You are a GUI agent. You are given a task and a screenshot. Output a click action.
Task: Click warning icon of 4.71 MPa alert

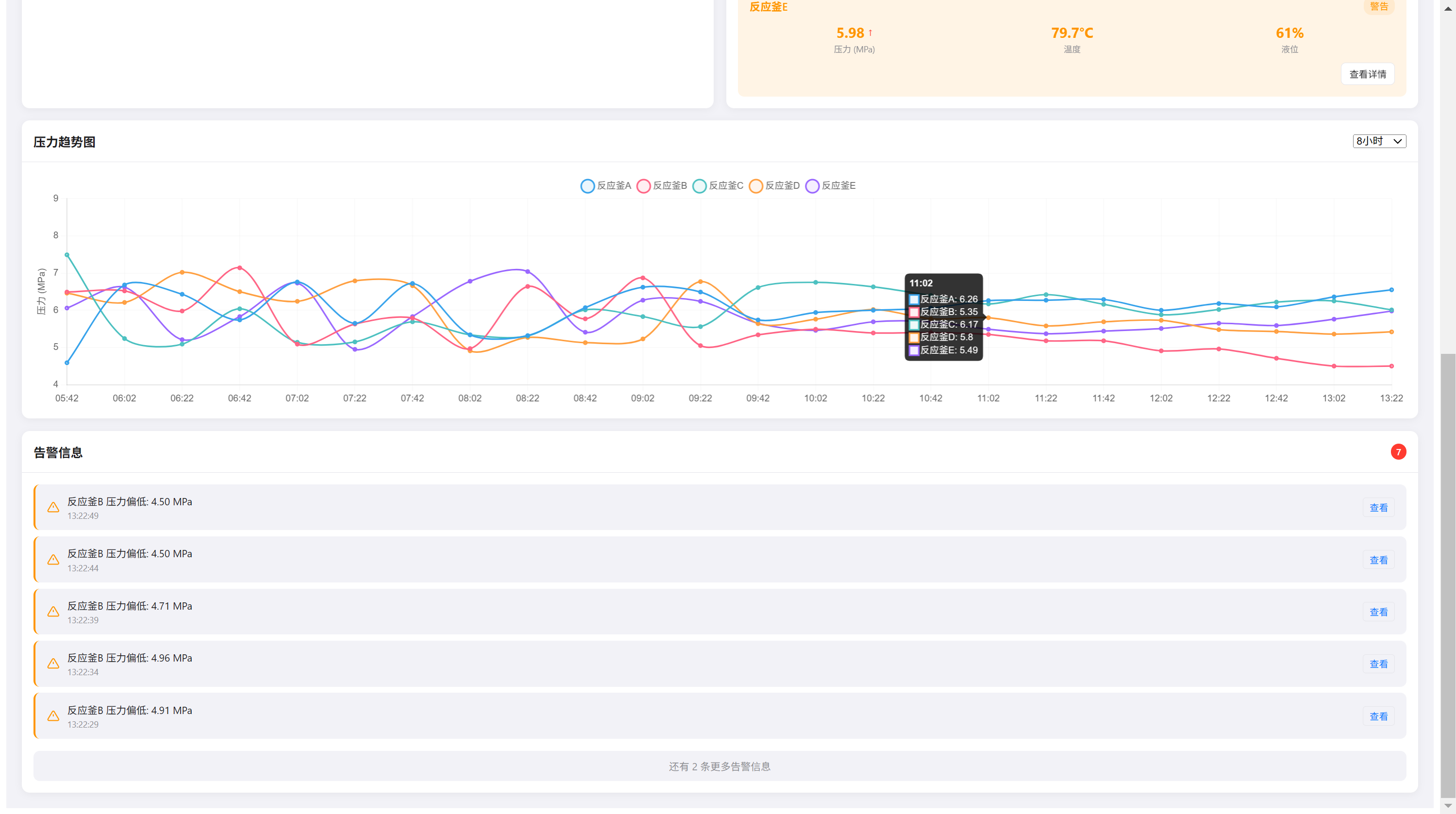[53, 612]
